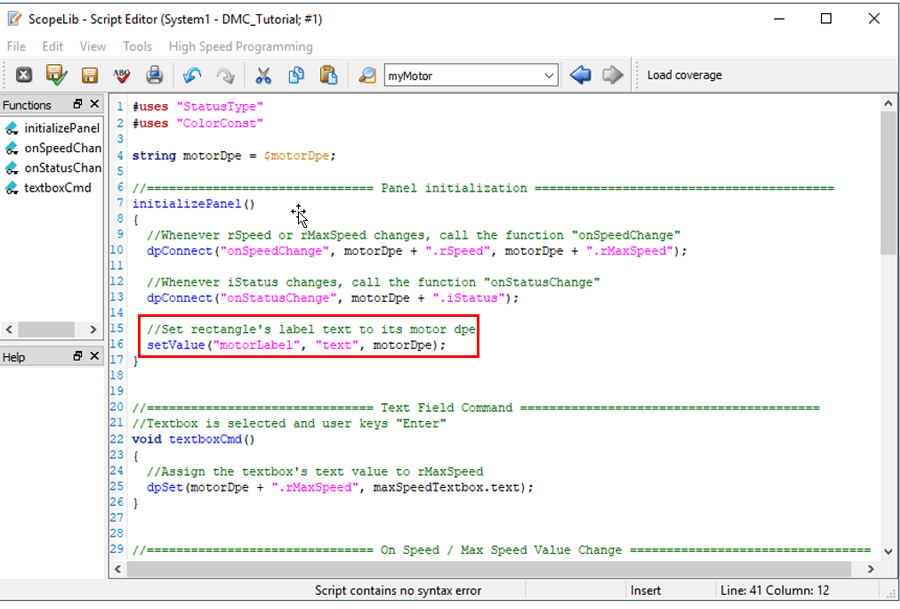Close the Help panel
This screenshot has width=900, height=609.
[x=95, y=356]
